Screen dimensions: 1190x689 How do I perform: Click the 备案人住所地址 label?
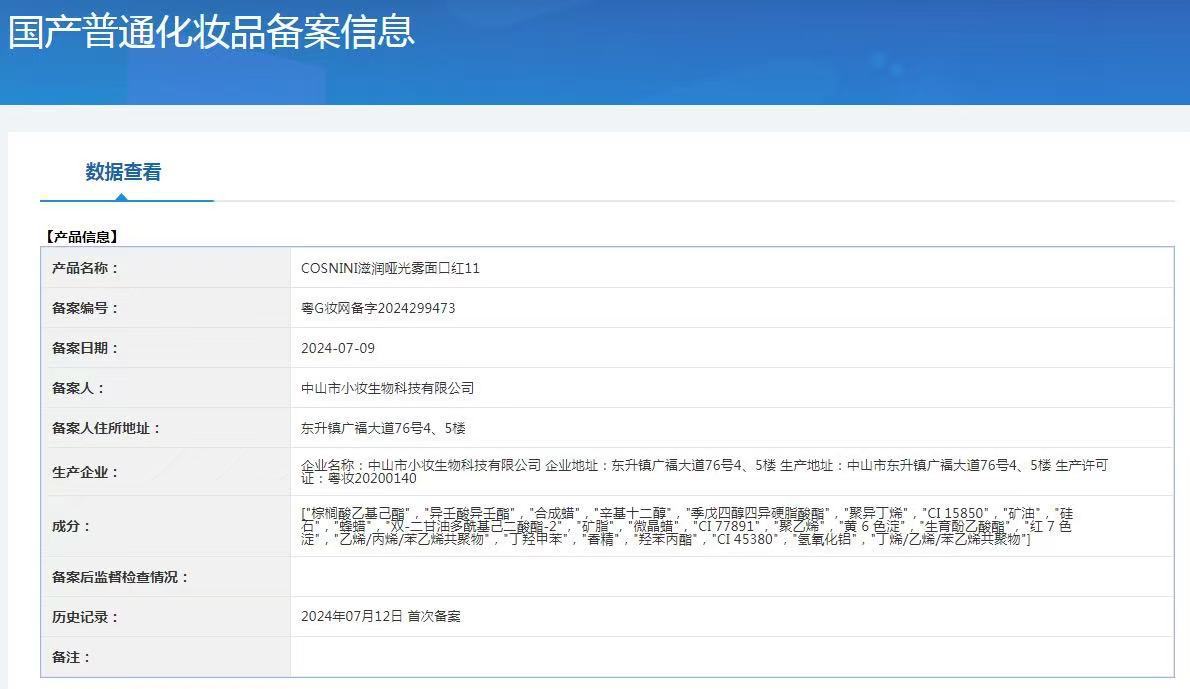pyautogui.click(x=106, y=429)
